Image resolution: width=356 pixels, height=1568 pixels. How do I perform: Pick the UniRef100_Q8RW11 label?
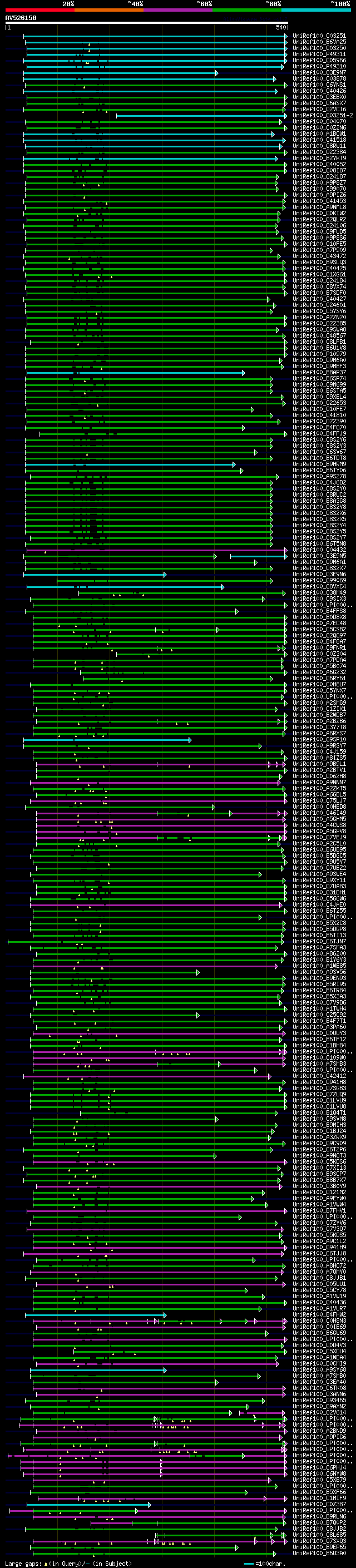(x=319, y=146)
